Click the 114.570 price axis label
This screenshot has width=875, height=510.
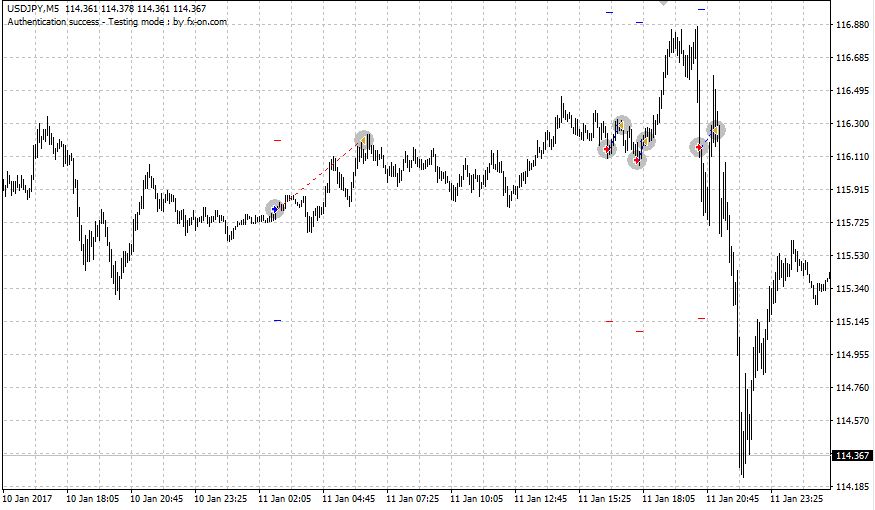coord(853,421)
